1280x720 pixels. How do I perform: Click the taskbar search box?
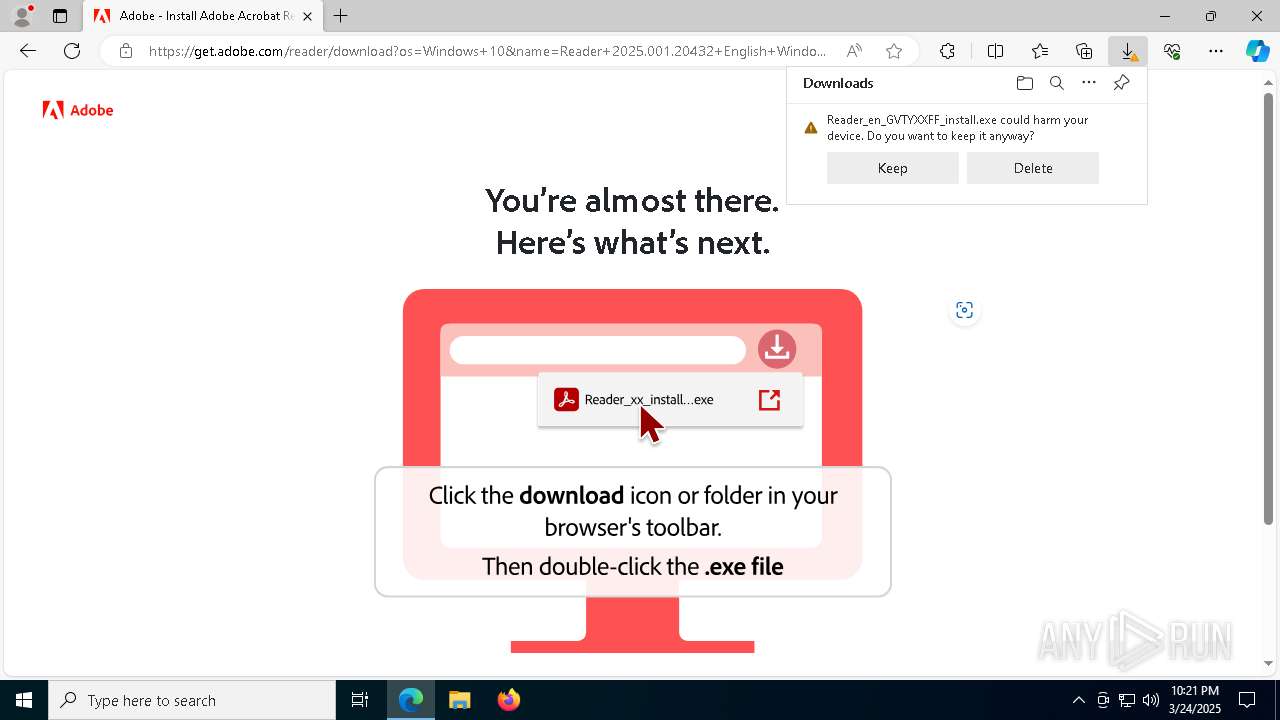(192, 700)
